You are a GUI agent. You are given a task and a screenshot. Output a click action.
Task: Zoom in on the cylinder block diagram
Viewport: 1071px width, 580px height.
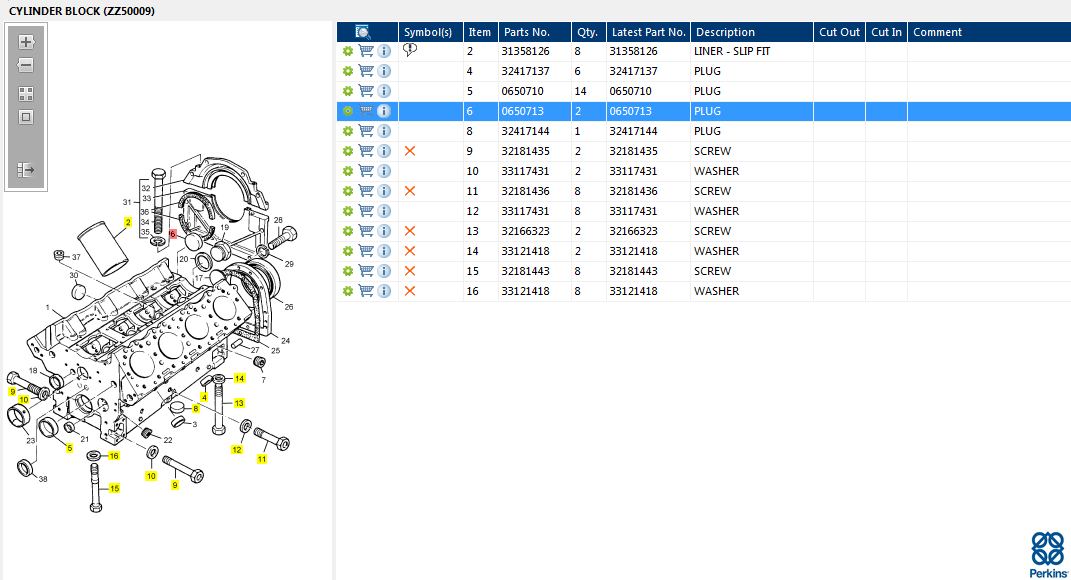[26, 42]
